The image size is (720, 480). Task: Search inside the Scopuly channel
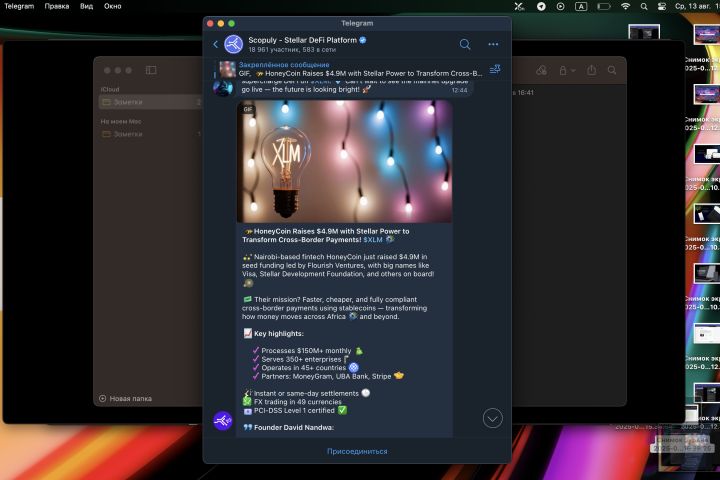pyautogui.click(x=465, y=44)
